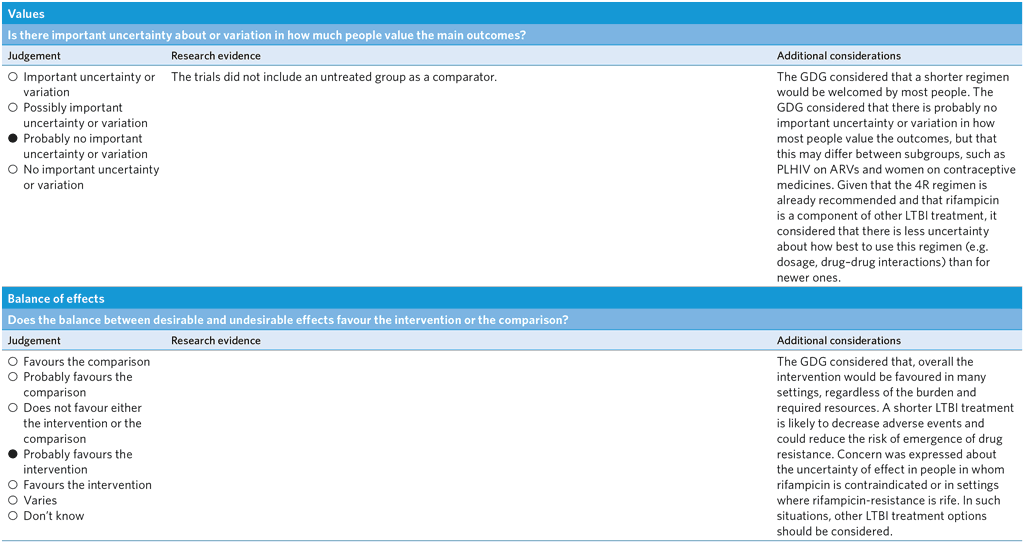Click the 'trials did not include untreated group' text
The image size is (1024, 543).
(333, 77)
